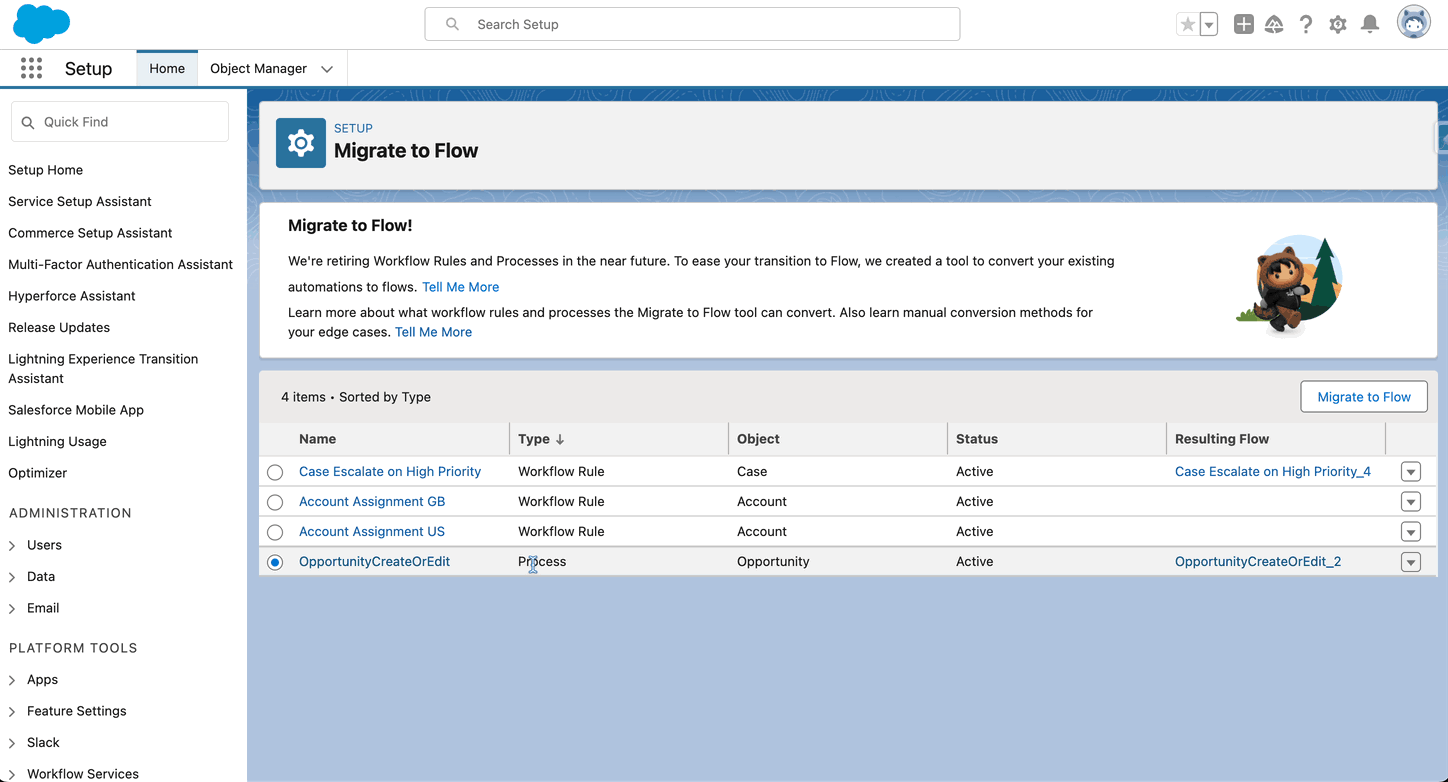Select the OpportunityCreateOrEdit radio button

[x=275, y=562]
